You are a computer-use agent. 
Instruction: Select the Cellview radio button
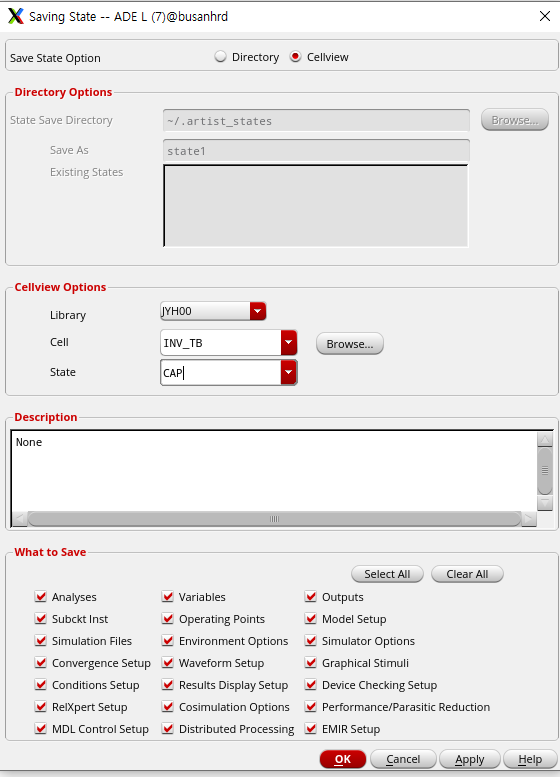pos(295,56)
